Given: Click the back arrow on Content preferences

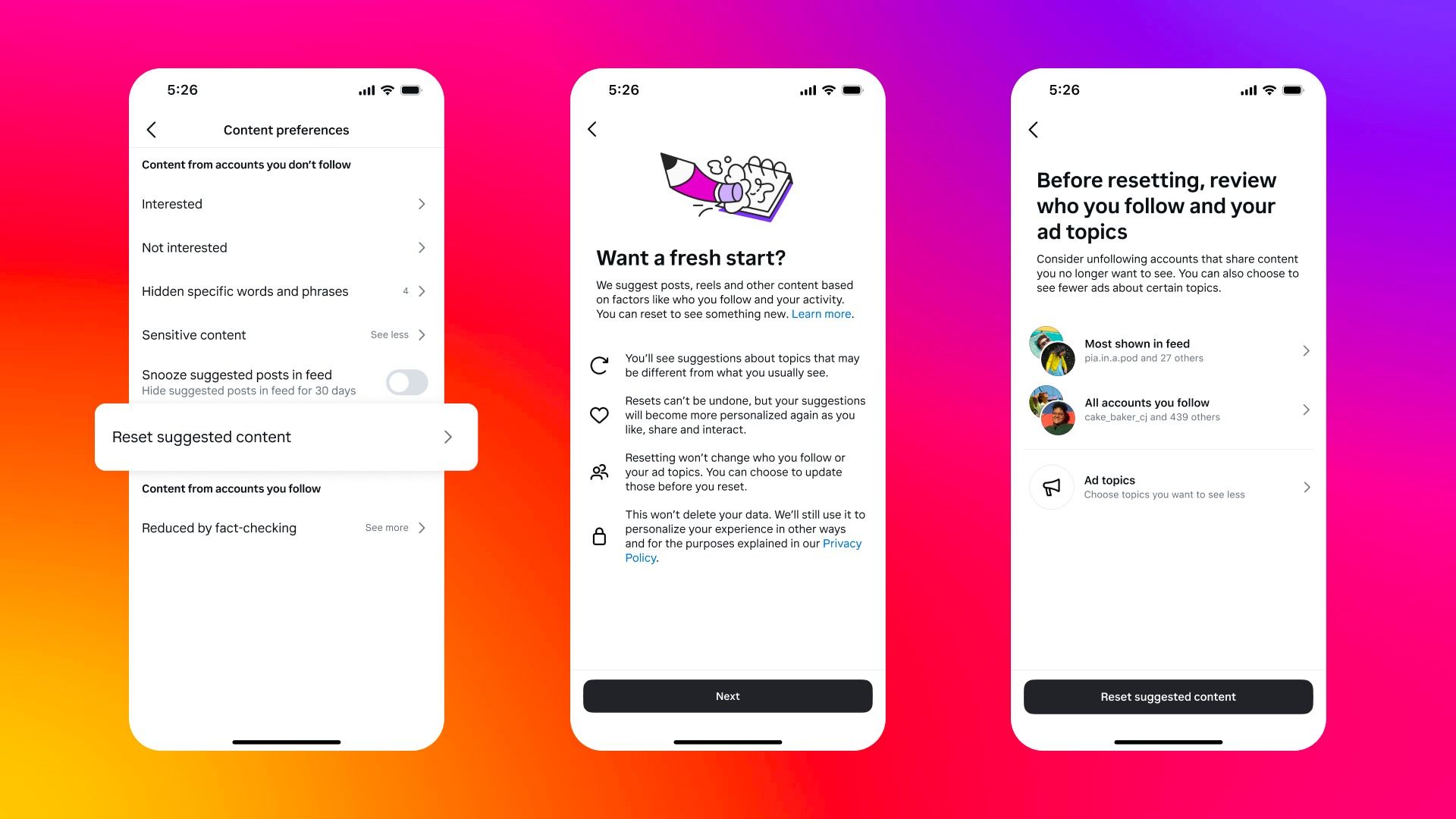Looking at the screenshot, I should pyautogui.click(x=152, y=129).
